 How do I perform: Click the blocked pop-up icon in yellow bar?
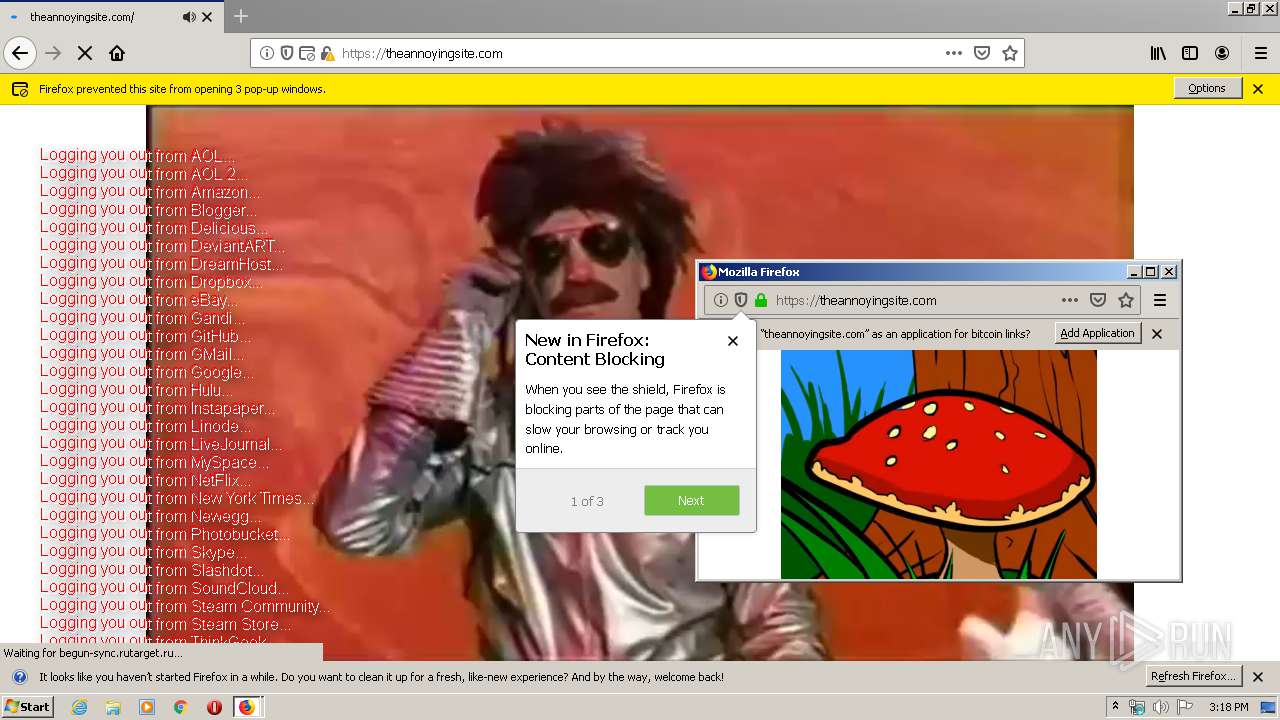[20, 89]
